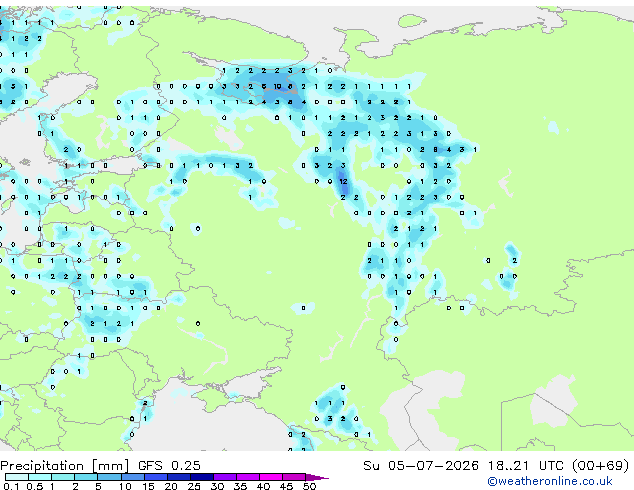
Task: Click the weatheronline.co.uk copyright link
Action: pos(550,481)
